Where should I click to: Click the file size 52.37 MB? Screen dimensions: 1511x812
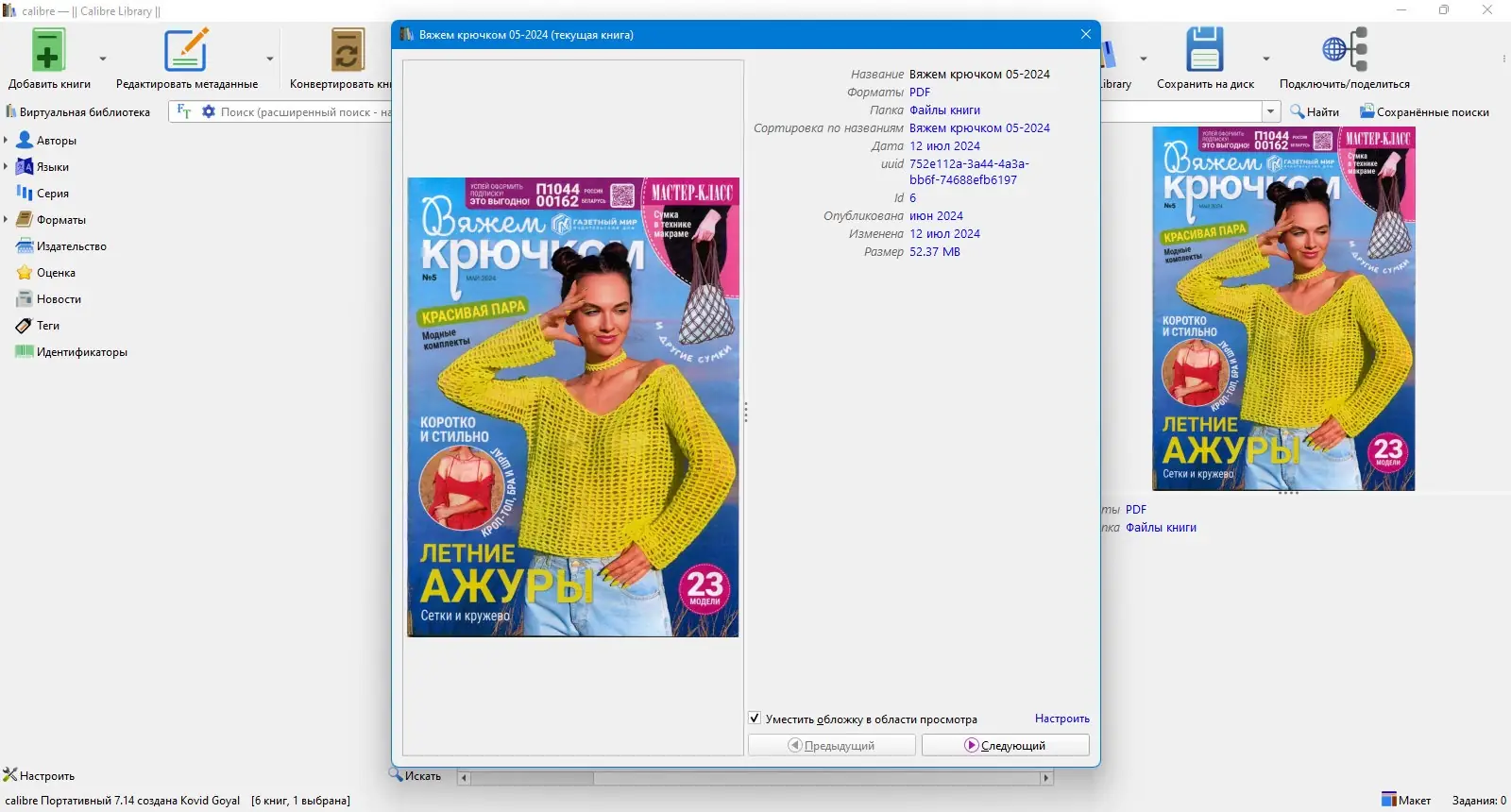(x=935, y=252)
